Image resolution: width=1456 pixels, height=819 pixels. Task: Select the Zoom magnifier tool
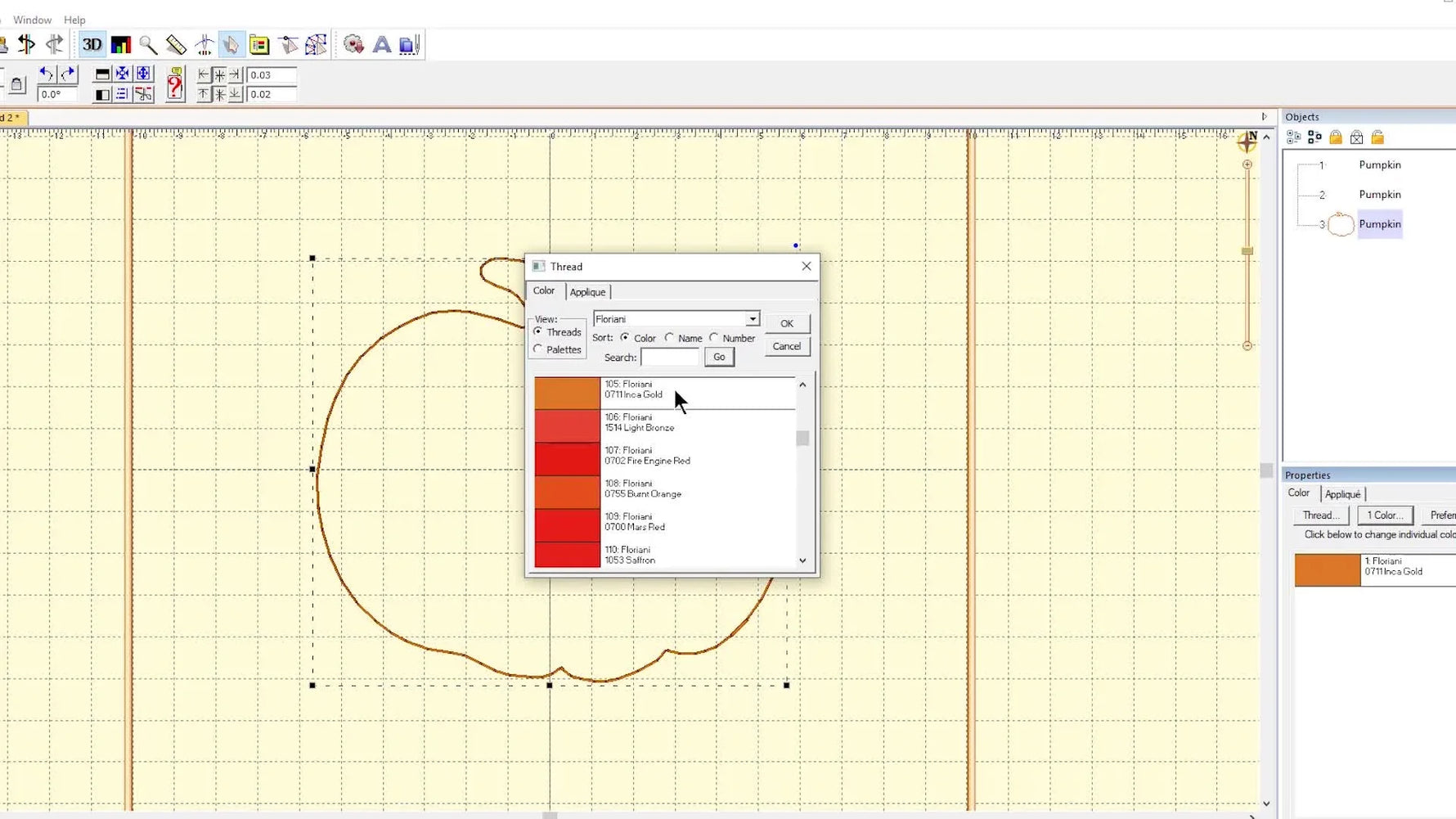tap(148, 45)
